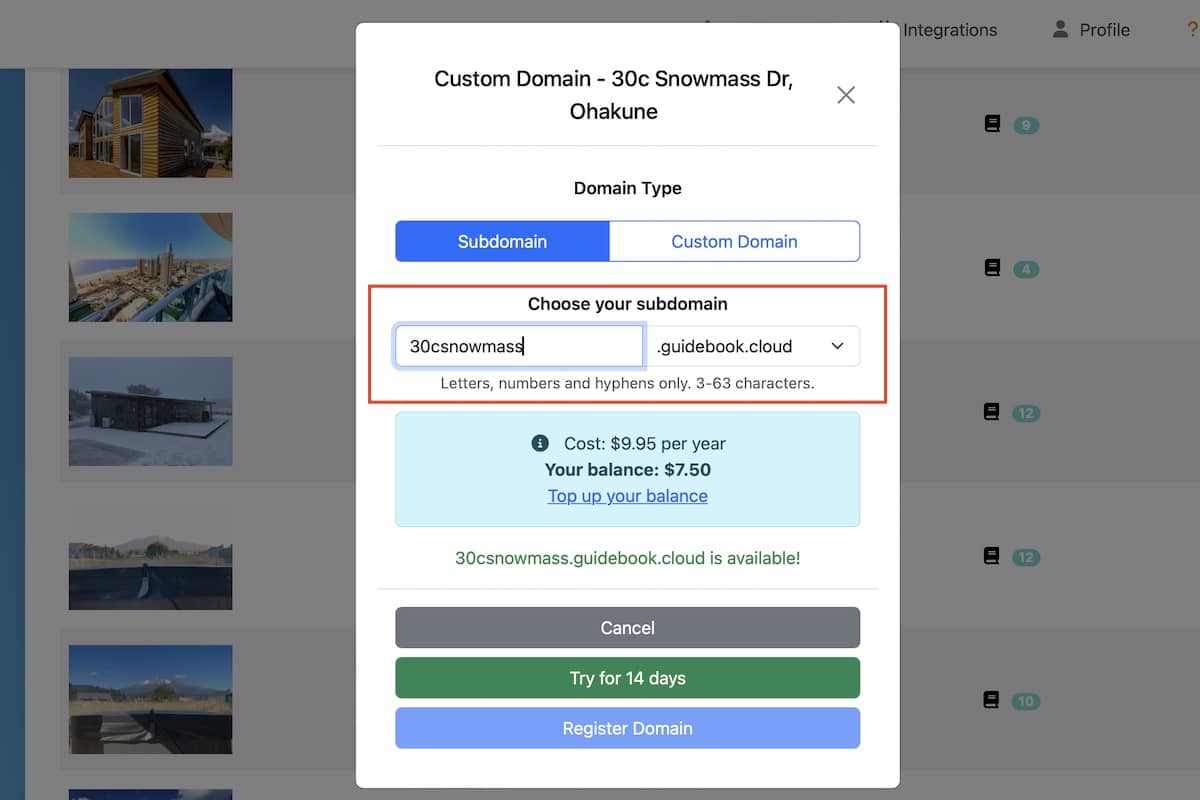
Task: Focus the subdomain name input field
Action: pyautogui.click(x=519, y=346)
